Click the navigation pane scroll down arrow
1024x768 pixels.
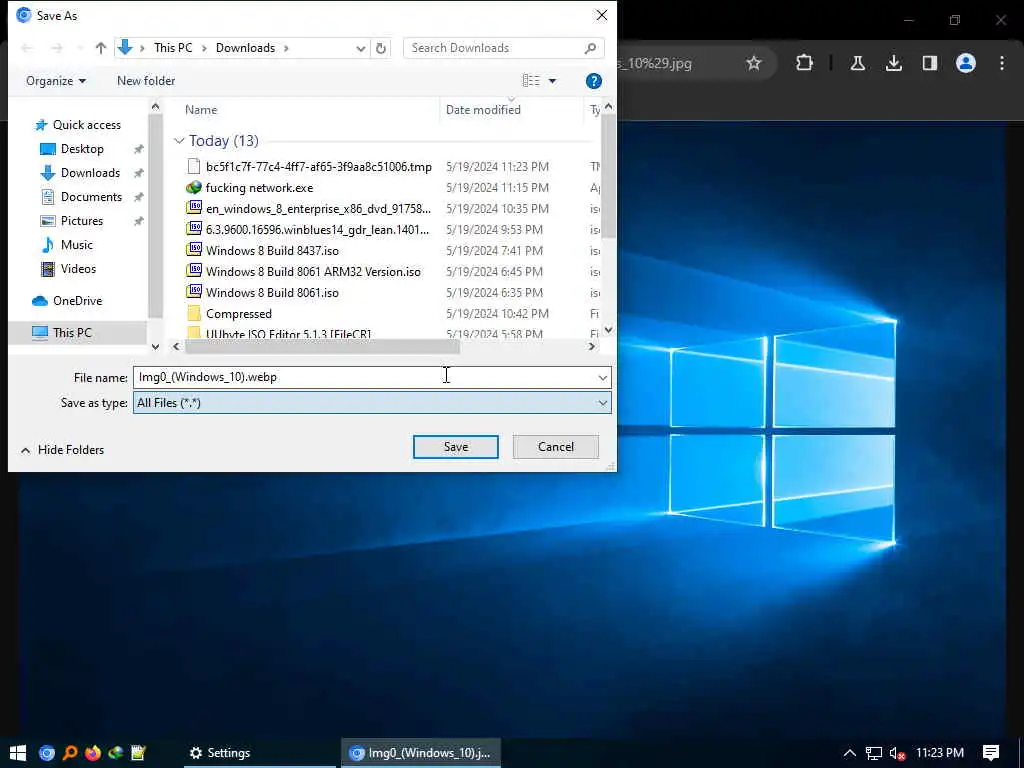[x=155, y=346]
